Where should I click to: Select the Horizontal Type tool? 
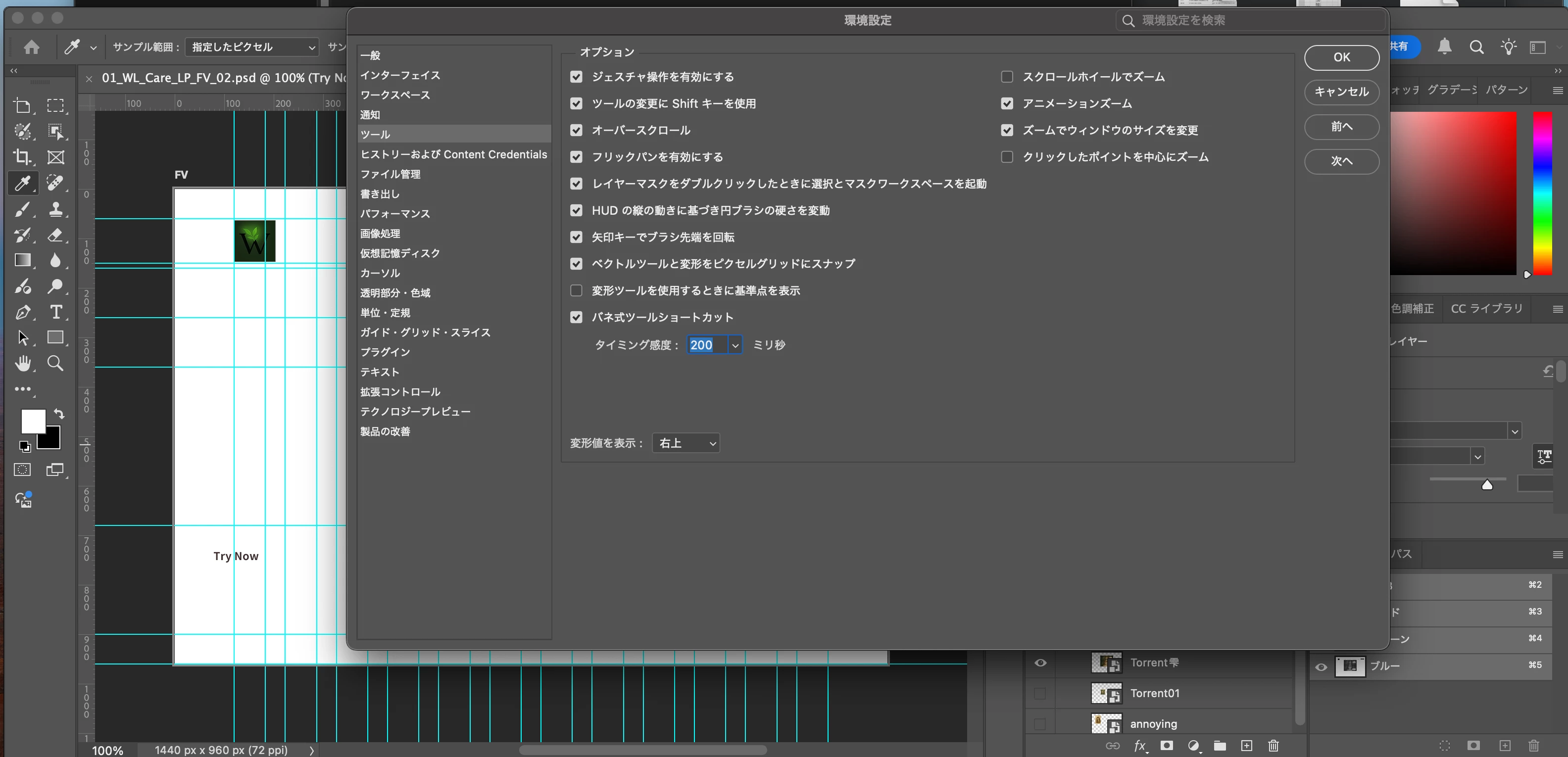click(x=55, y=312)
